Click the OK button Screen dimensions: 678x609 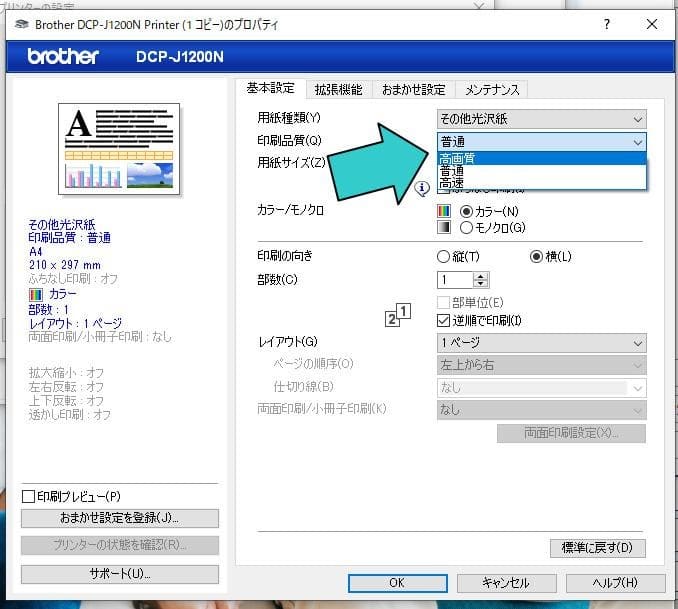pos(397,583)
